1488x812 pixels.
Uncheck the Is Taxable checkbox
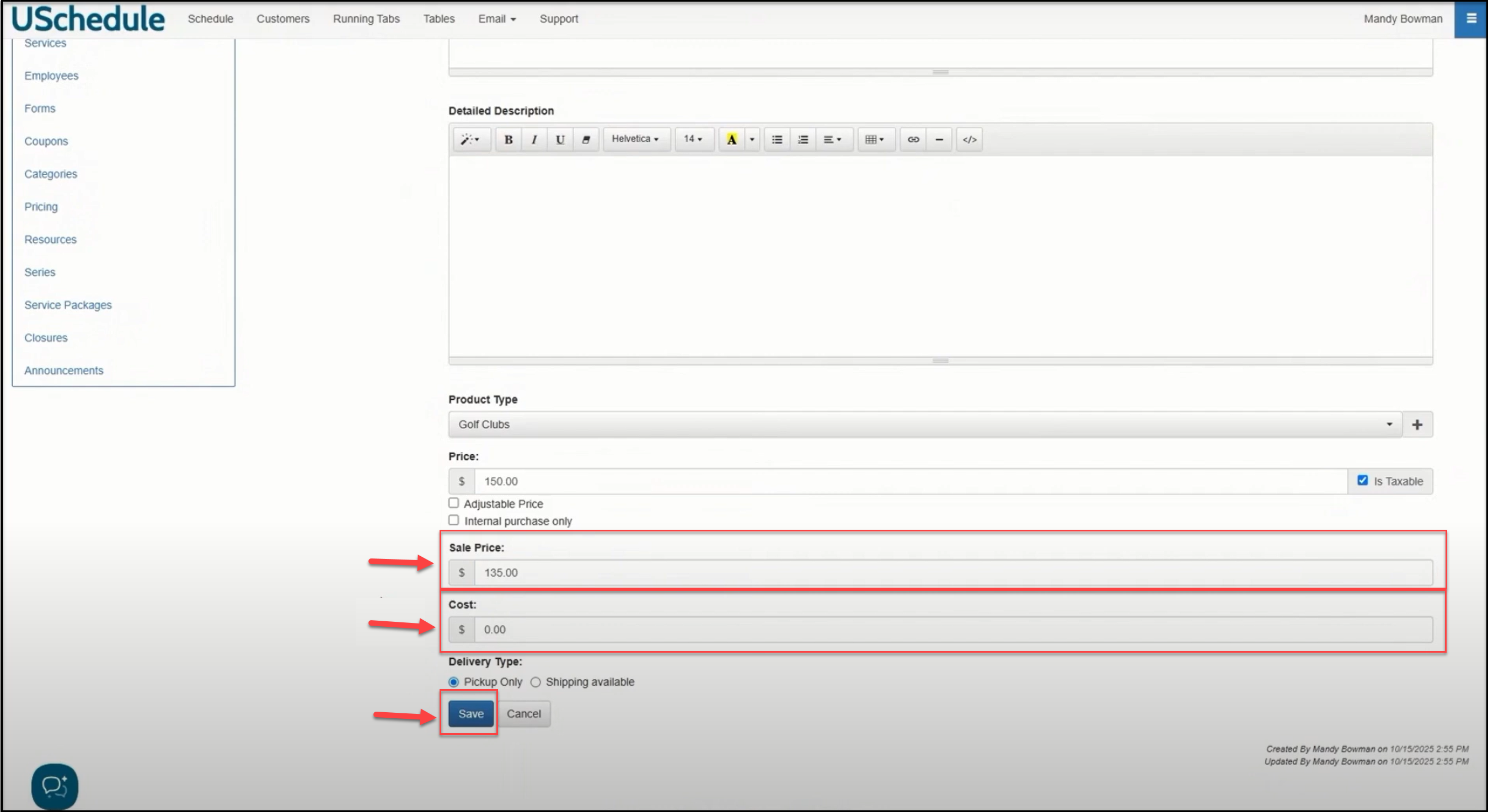[1363, 480]
